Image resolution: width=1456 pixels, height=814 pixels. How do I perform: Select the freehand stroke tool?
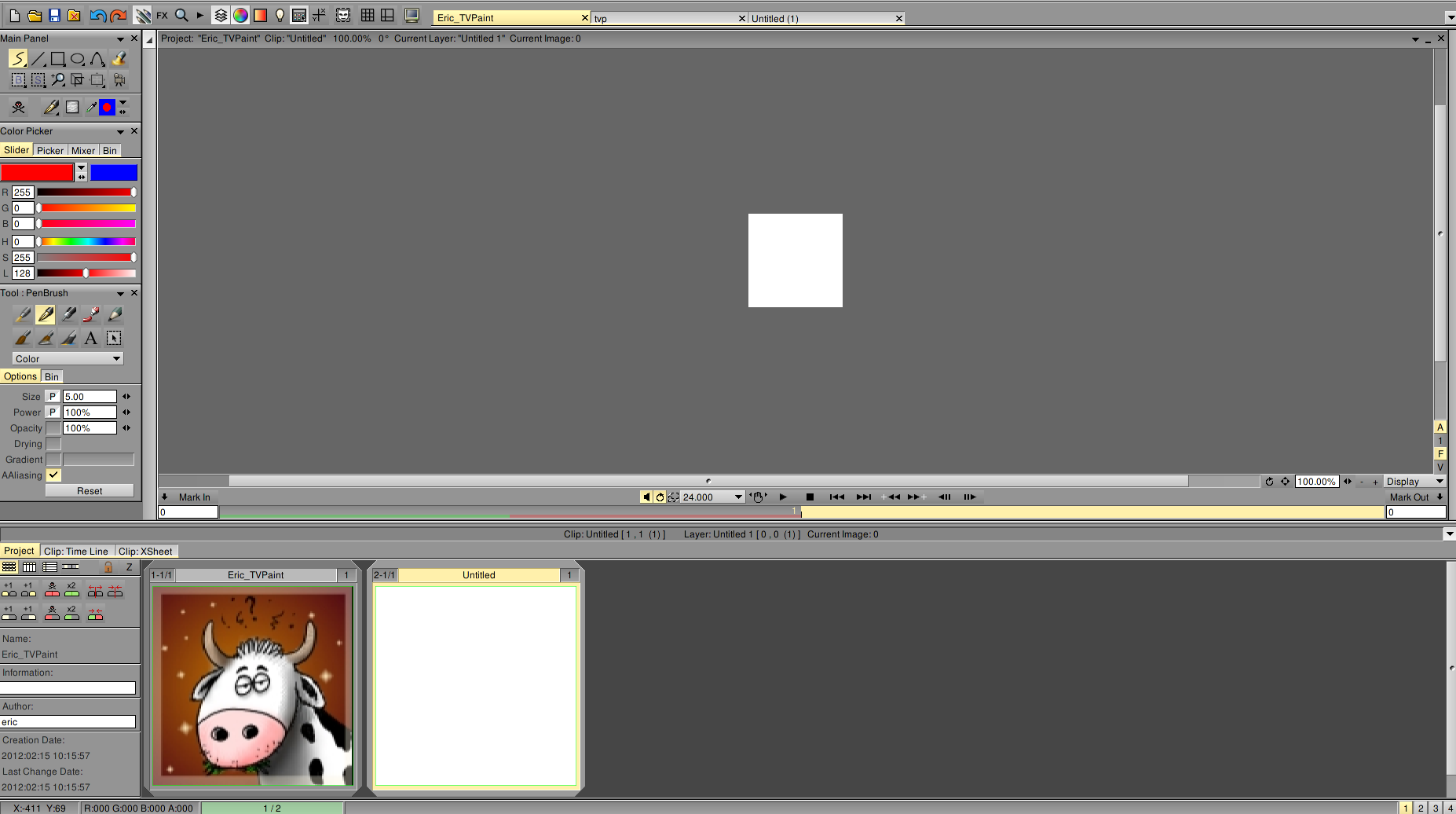click(x=17, y=59)
